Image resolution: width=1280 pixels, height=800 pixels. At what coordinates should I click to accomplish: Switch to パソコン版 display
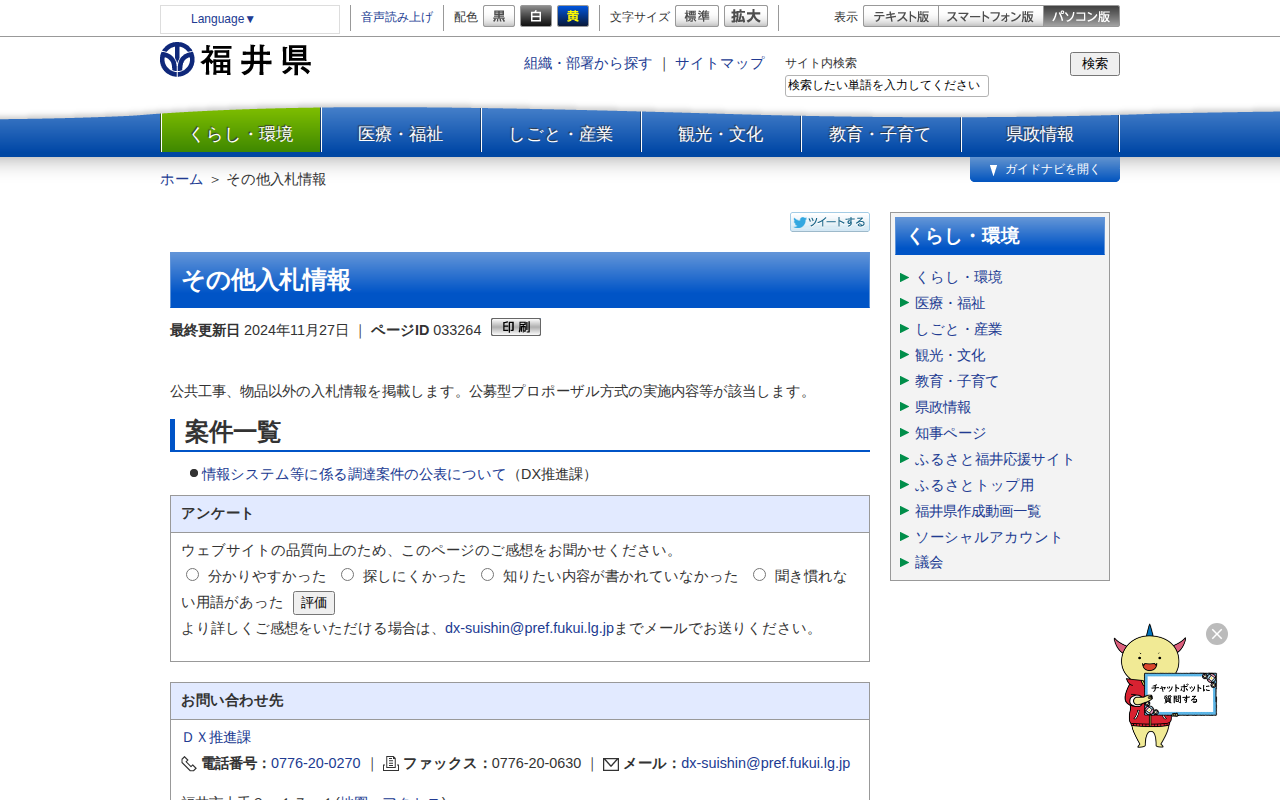click(x=1082, y=16)
